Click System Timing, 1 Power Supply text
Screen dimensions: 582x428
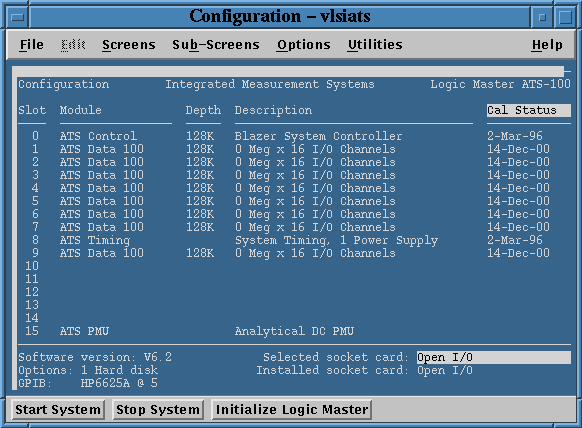coord(336,241)
